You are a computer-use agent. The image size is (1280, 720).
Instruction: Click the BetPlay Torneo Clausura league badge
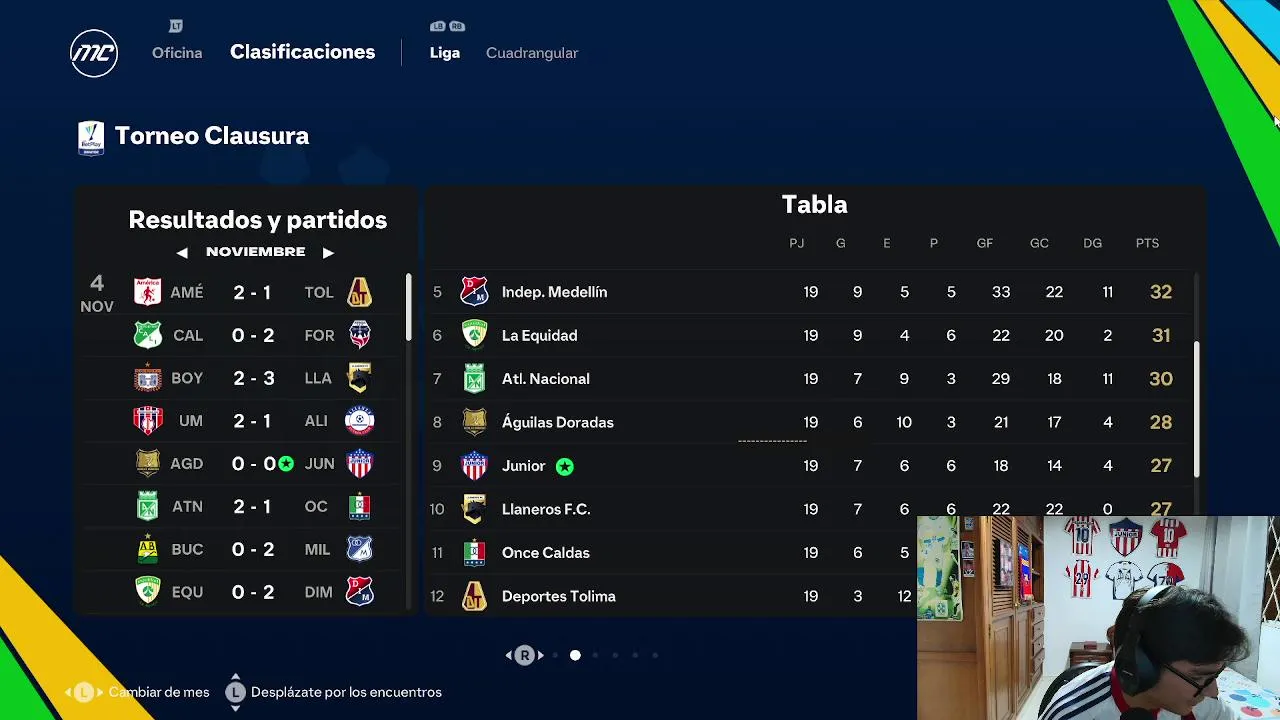91,137
